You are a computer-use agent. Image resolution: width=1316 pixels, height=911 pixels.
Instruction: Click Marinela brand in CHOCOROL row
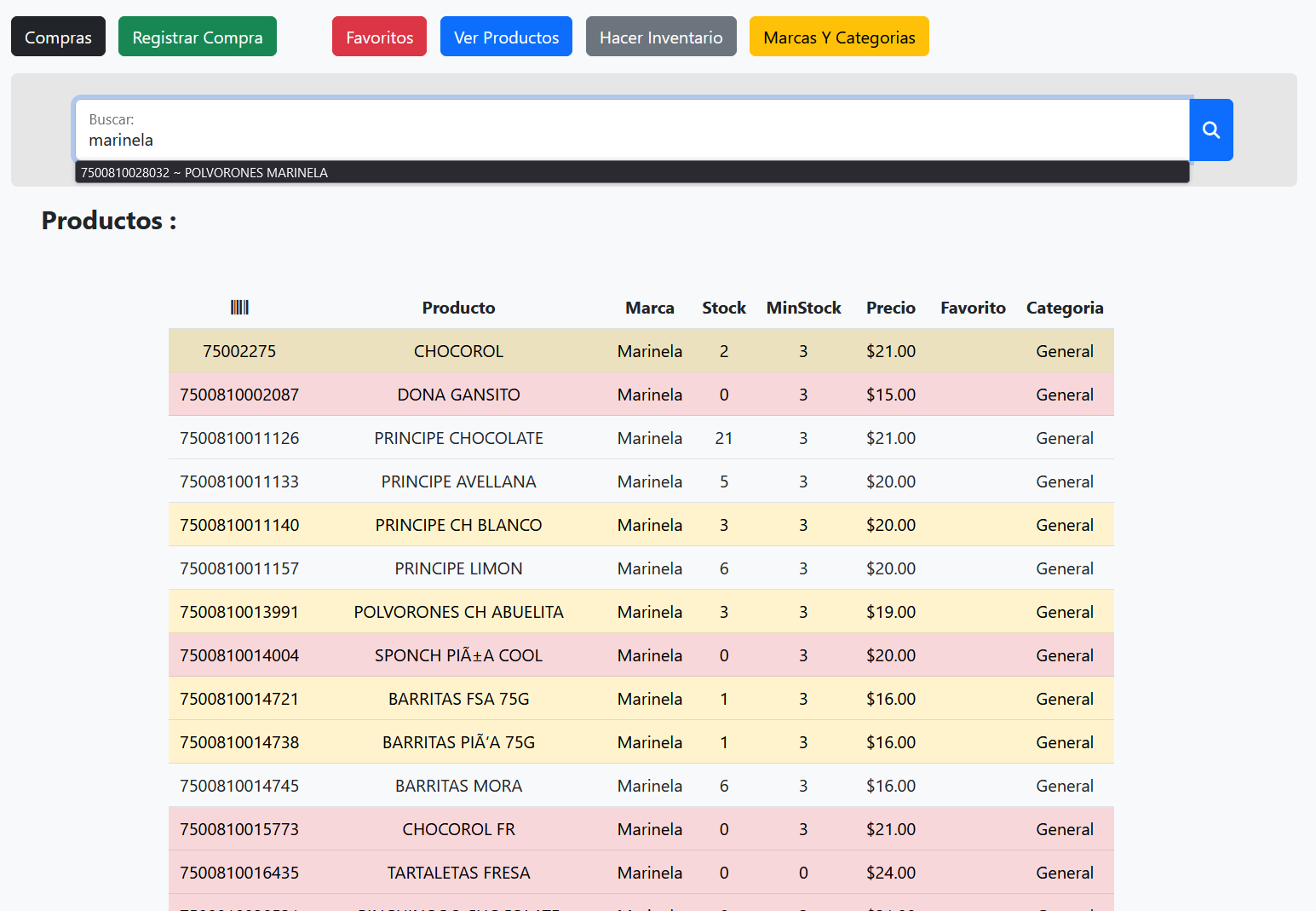[x=650, y=351]
